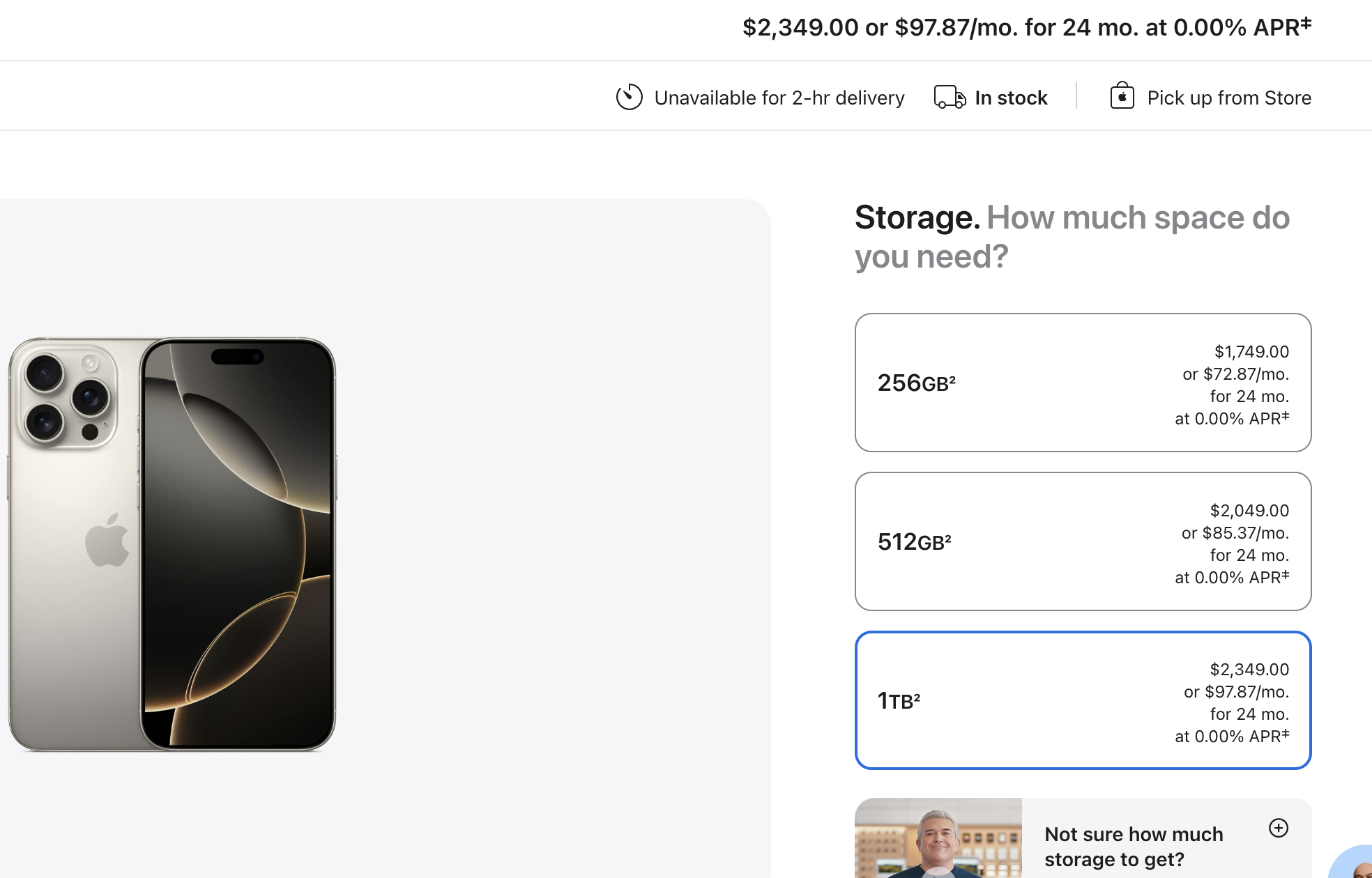Screen dimensions: 1372x878
Task: Click the 2-hr delivery clock icon
Action: (x=629, y=97)
